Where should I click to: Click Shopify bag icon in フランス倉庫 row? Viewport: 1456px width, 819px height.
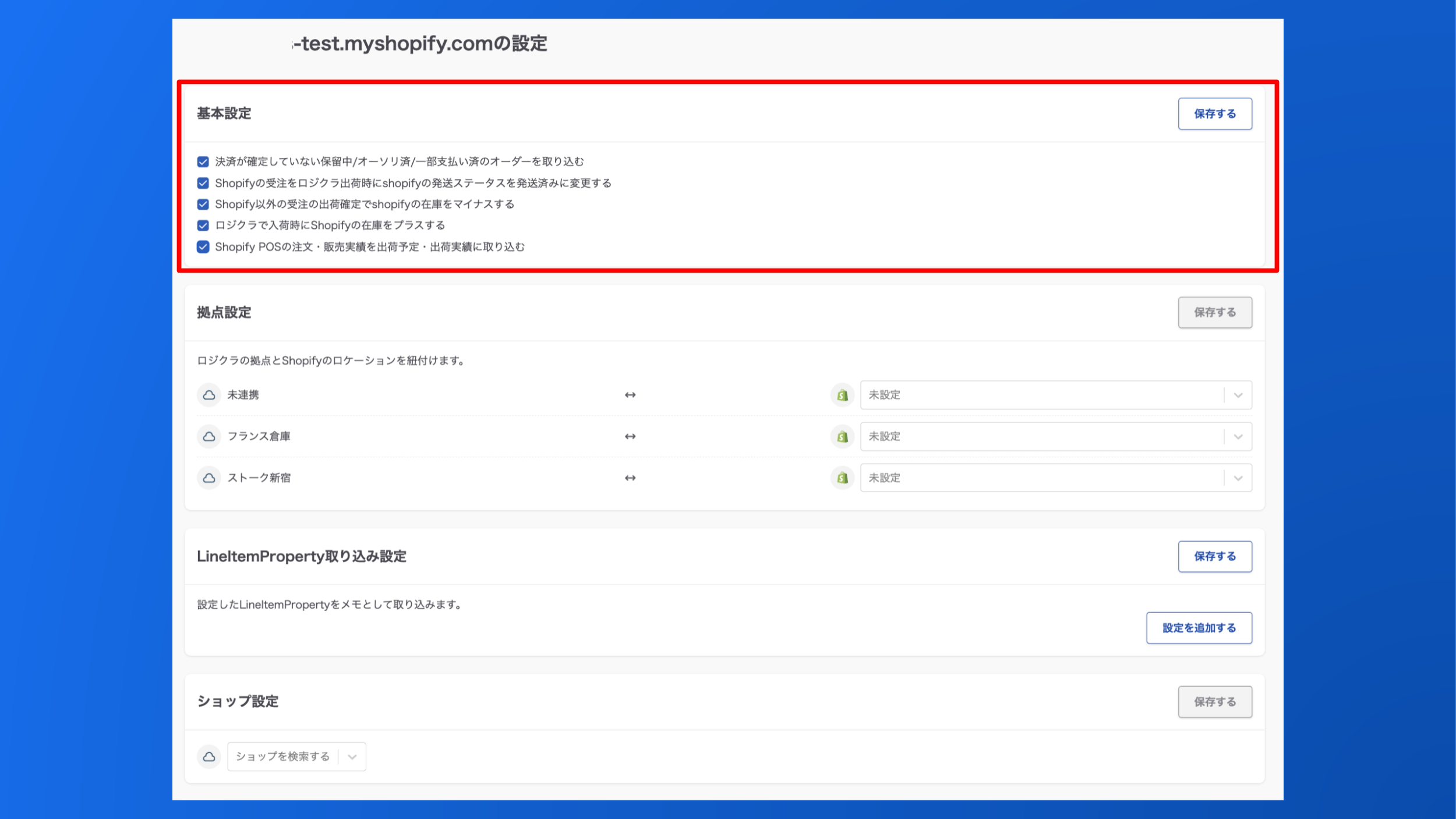pos(842,436)
